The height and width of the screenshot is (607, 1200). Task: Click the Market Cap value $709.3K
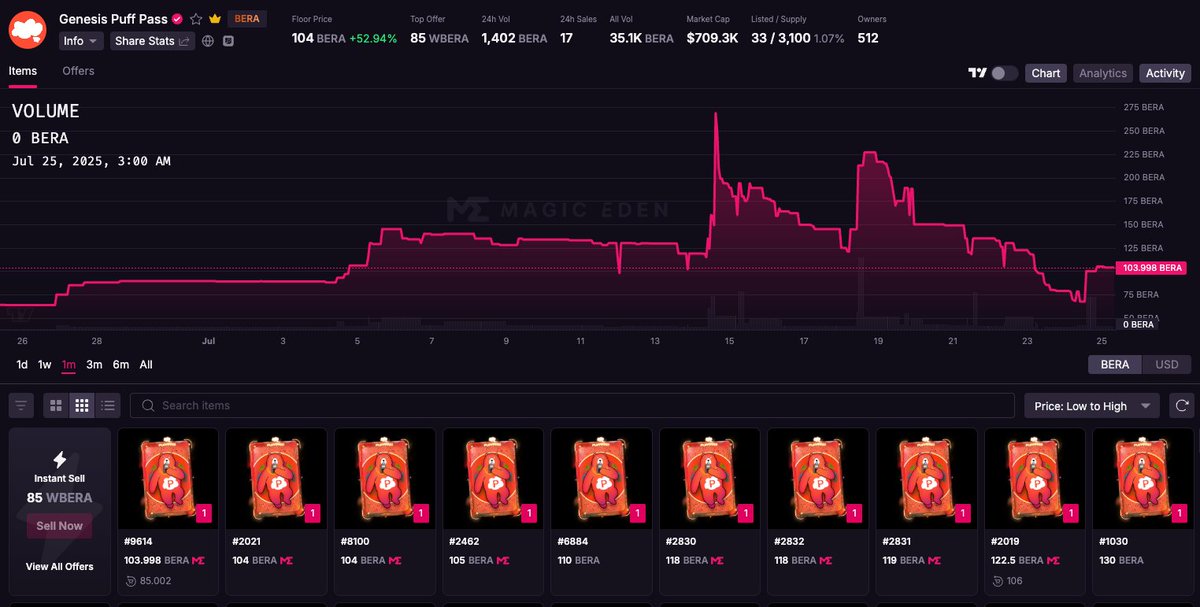click(x=712, y=38)
